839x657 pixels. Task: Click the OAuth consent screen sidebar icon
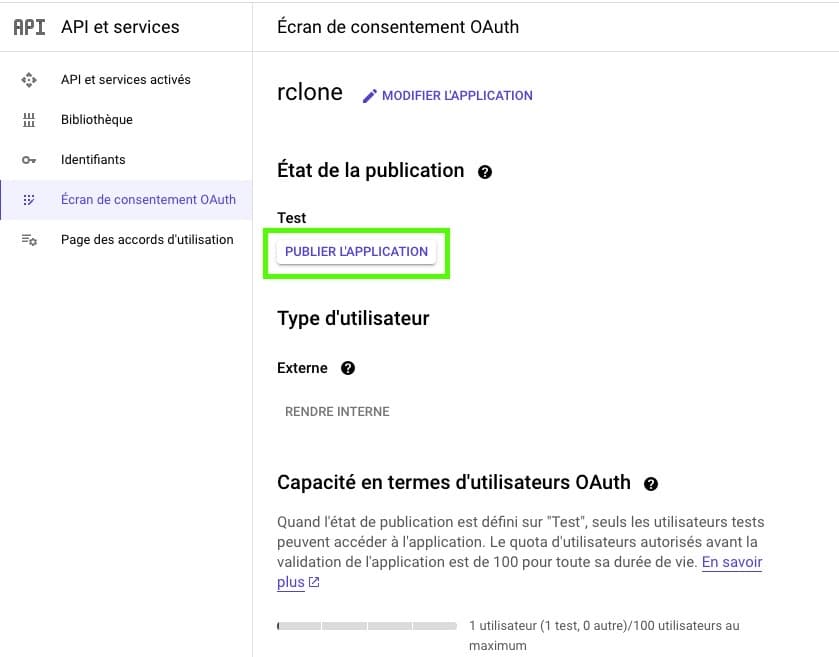pos(29,200)
